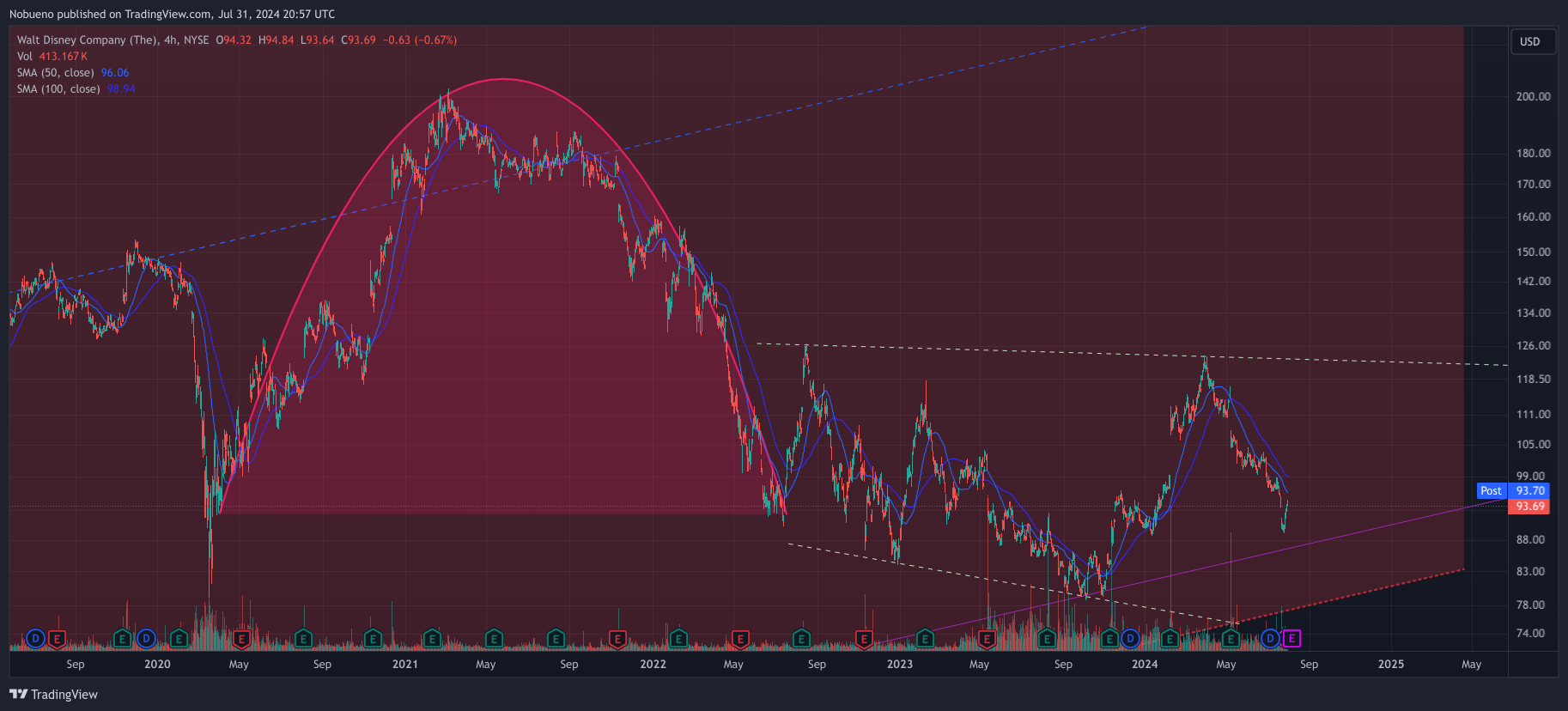Select the Walt Disney Company symbol legend
Viewport: 1568px width, 711px height.
click(112, 39)
